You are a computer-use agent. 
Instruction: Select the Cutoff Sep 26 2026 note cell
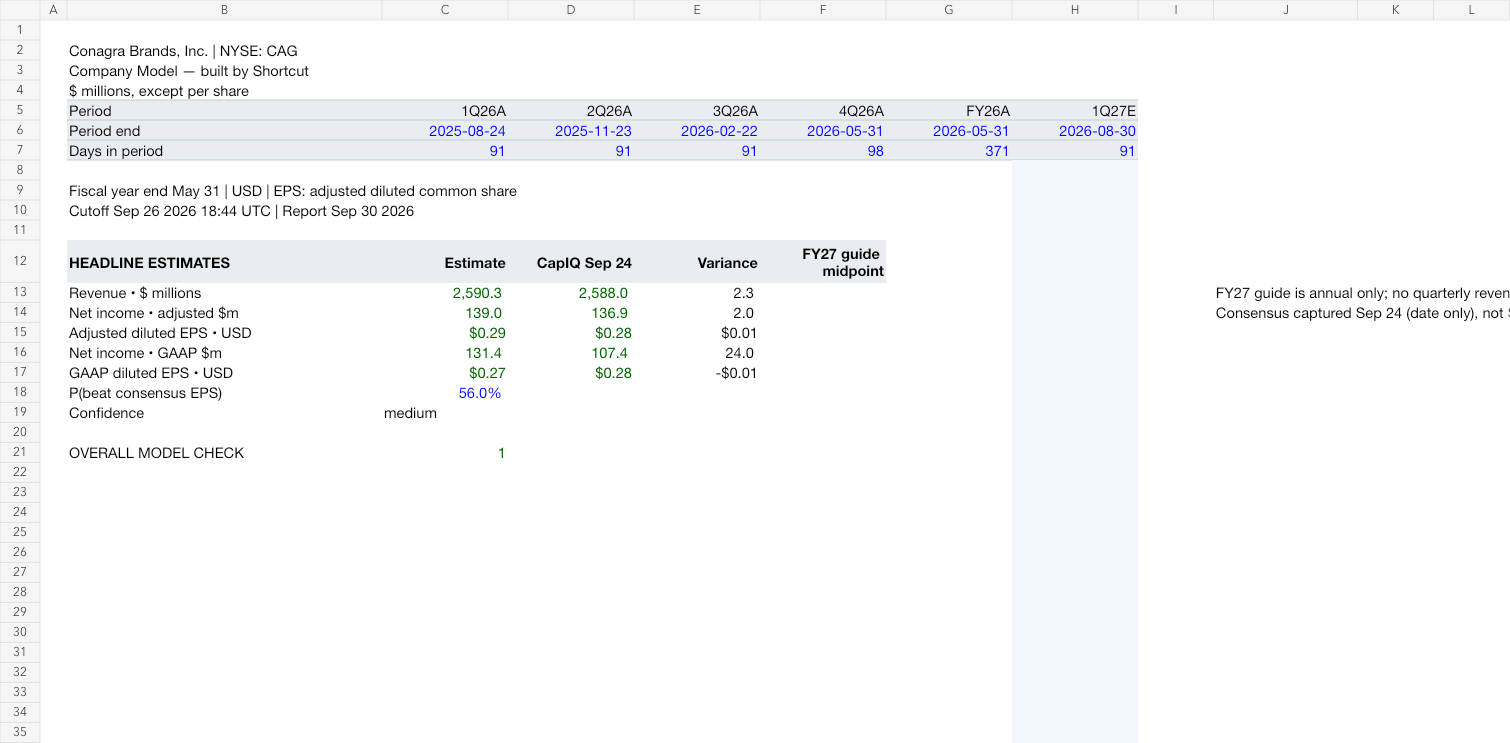241,211
